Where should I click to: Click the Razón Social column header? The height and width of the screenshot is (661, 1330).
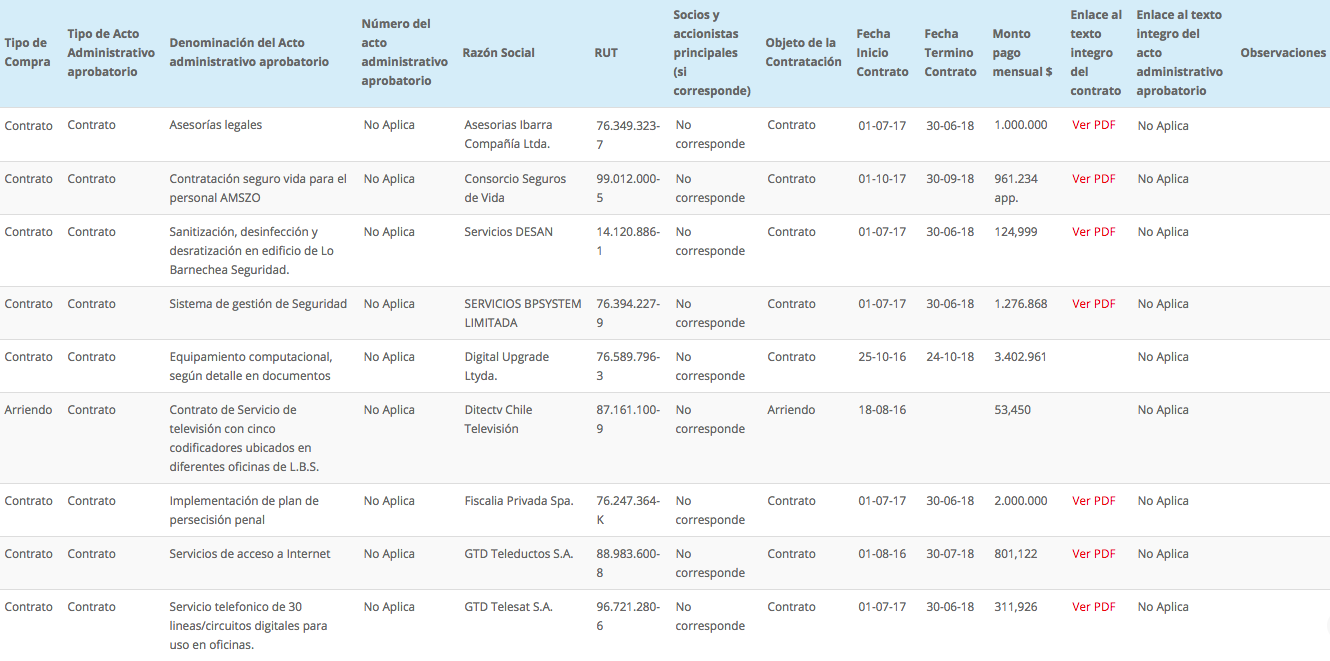coord(498,53)
